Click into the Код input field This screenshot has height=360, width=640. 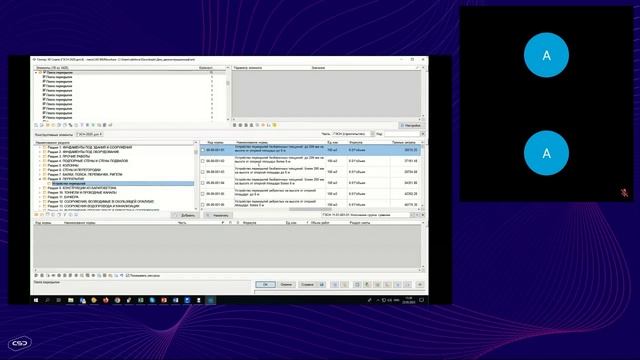pos(401,134)
